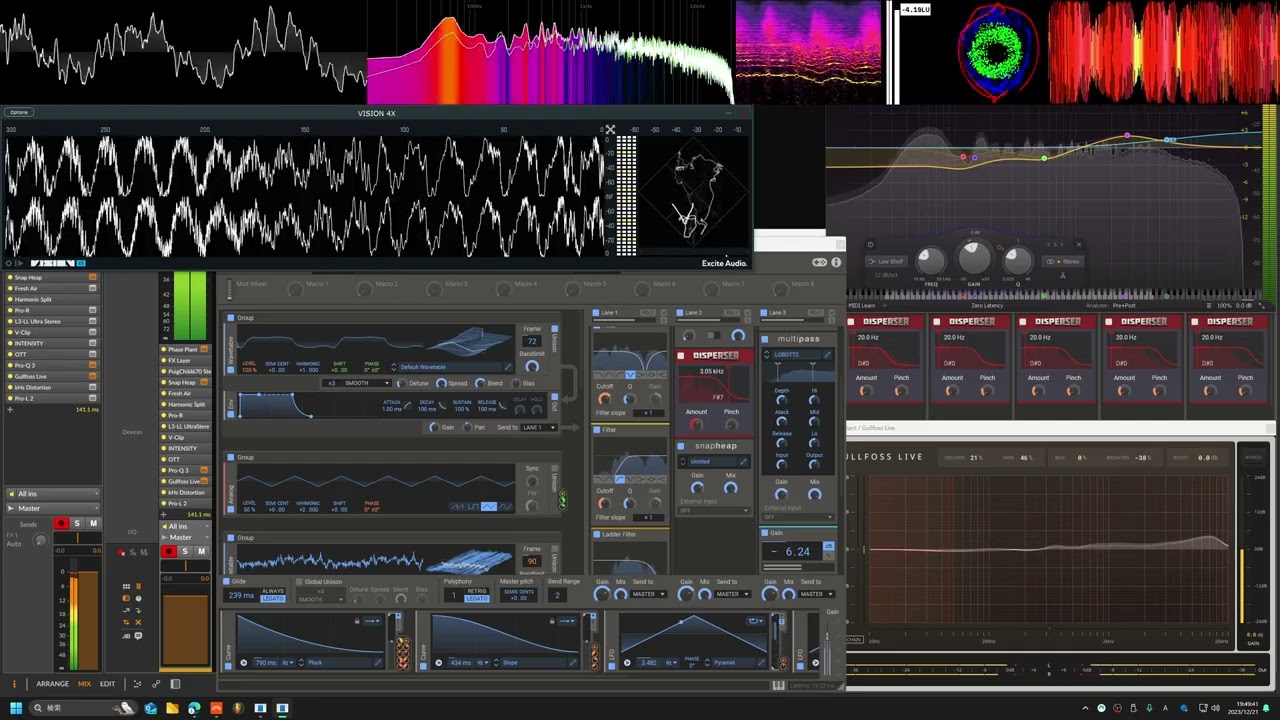Toggle the first Wavetable Group enable checkbox
Viewport: 1280px width, 720px height.
click(x=230, y=318)
